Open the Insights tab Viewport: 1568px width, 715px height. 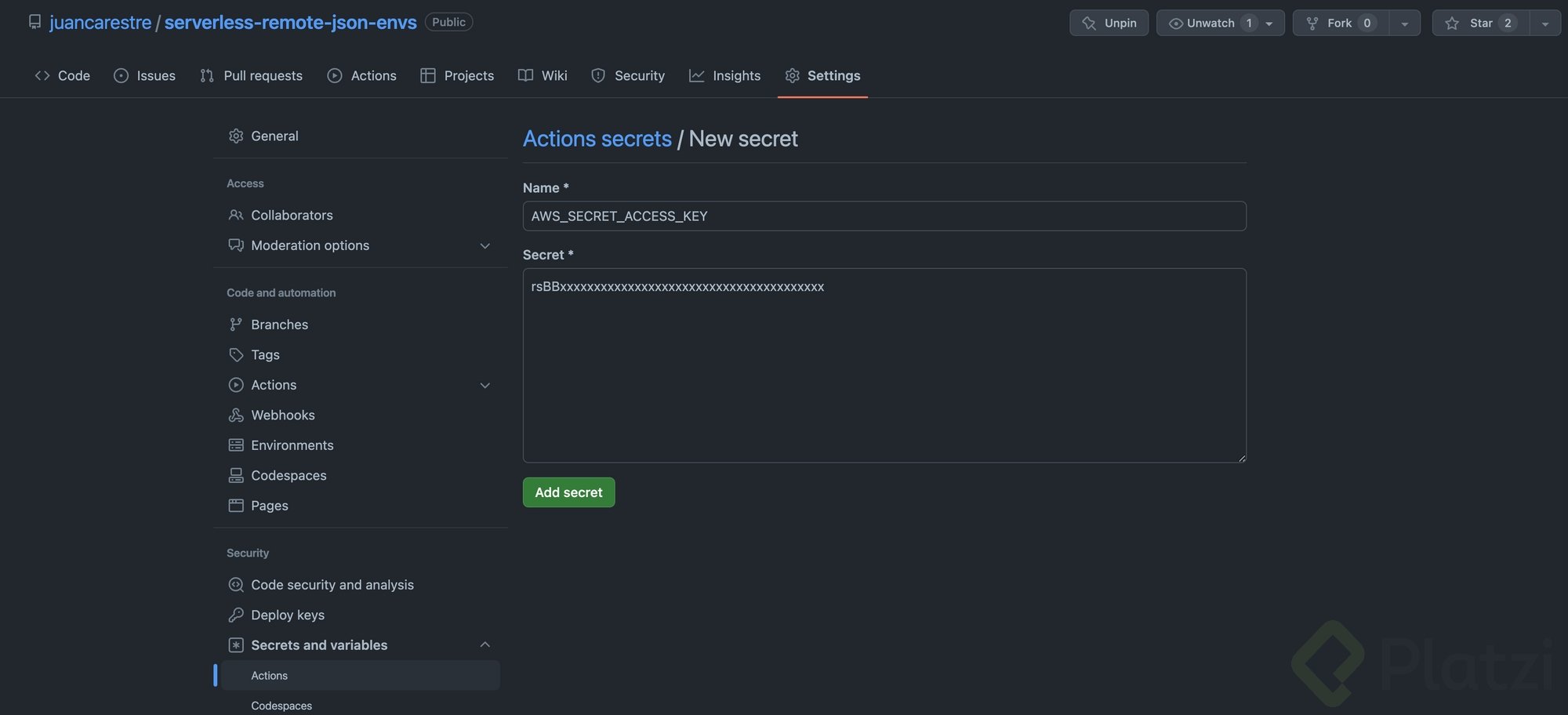tap(725, 75)
